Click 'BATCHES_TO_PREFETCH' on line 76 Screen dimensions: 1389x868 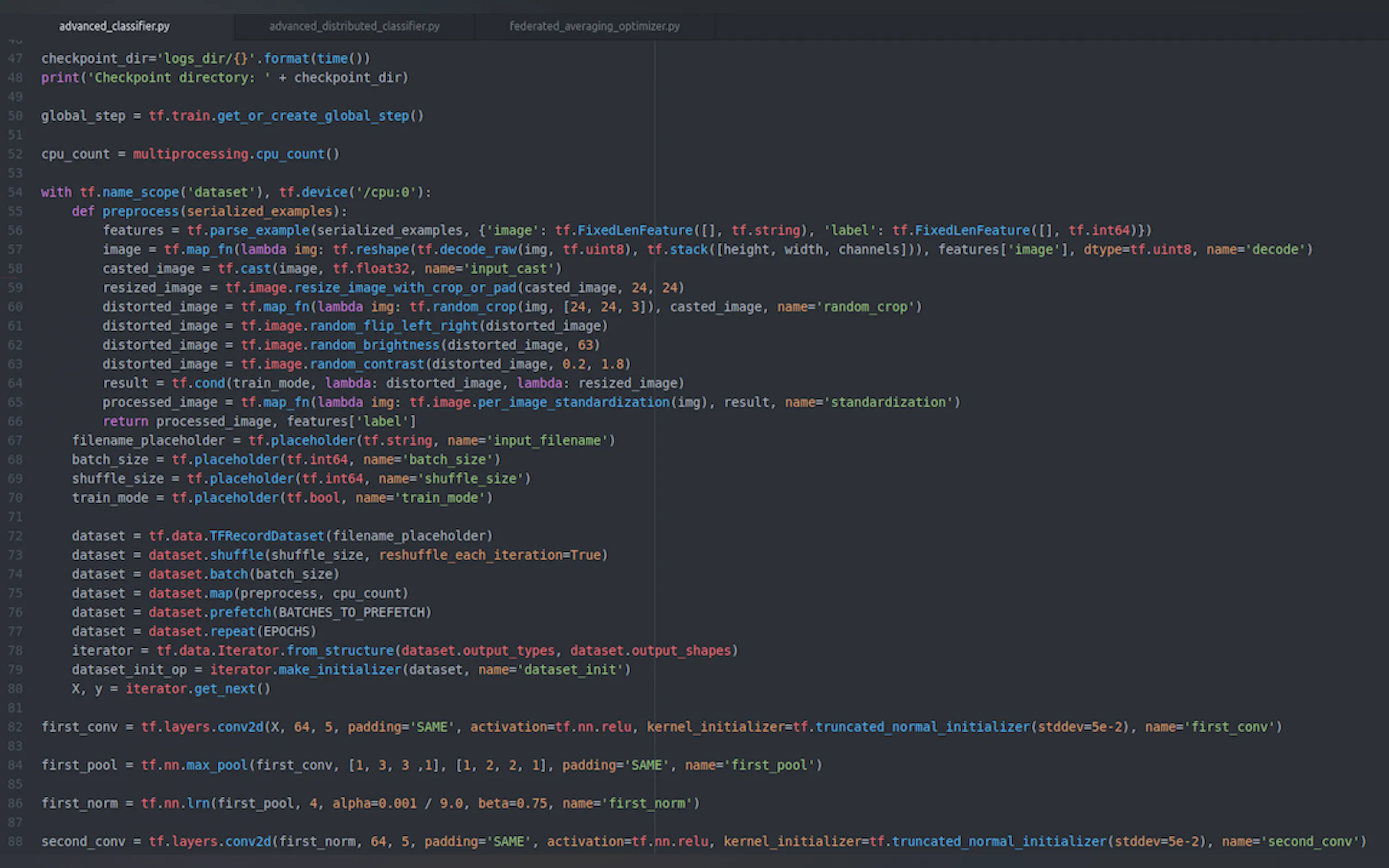click(352, 613)
